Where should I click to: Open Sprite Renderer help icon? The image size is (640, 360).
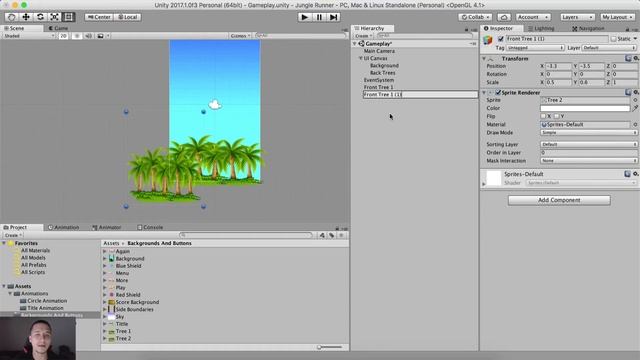tap(628, 92)
